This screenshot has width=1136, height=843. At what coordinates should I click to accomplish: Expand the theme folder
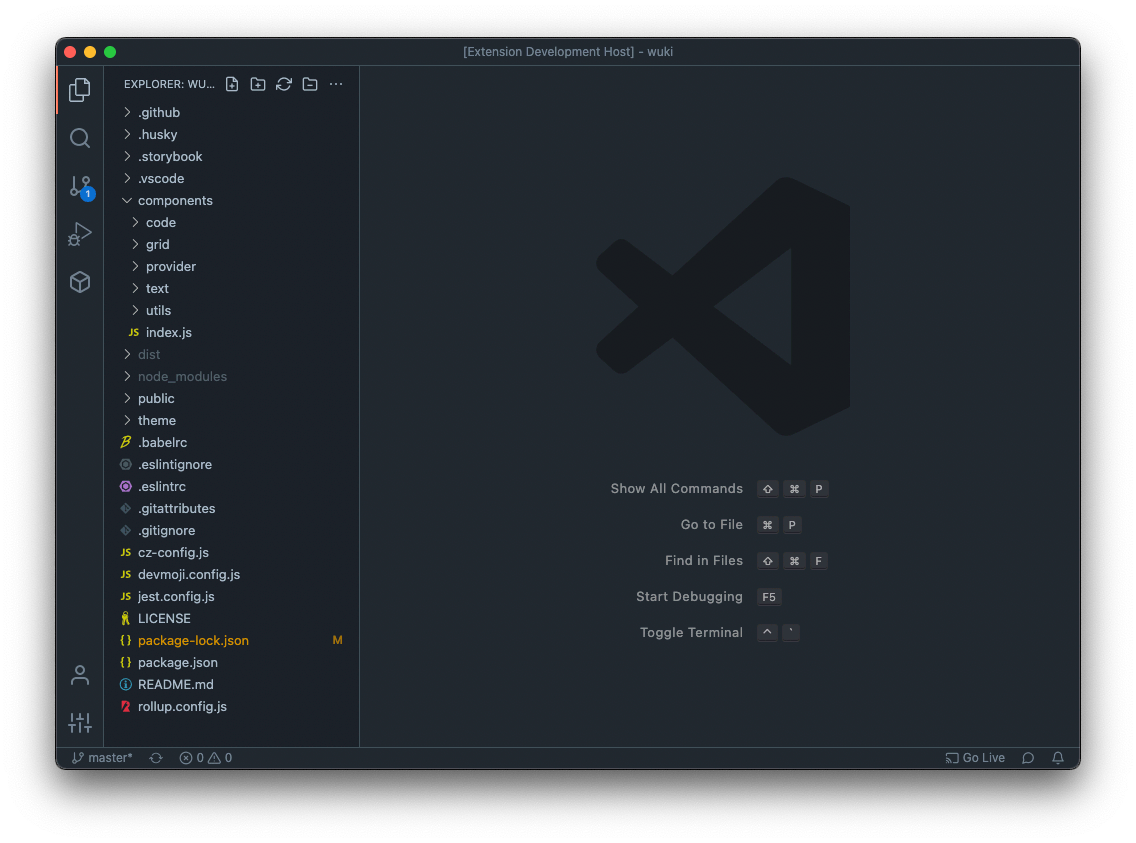[x=232, y=420]
